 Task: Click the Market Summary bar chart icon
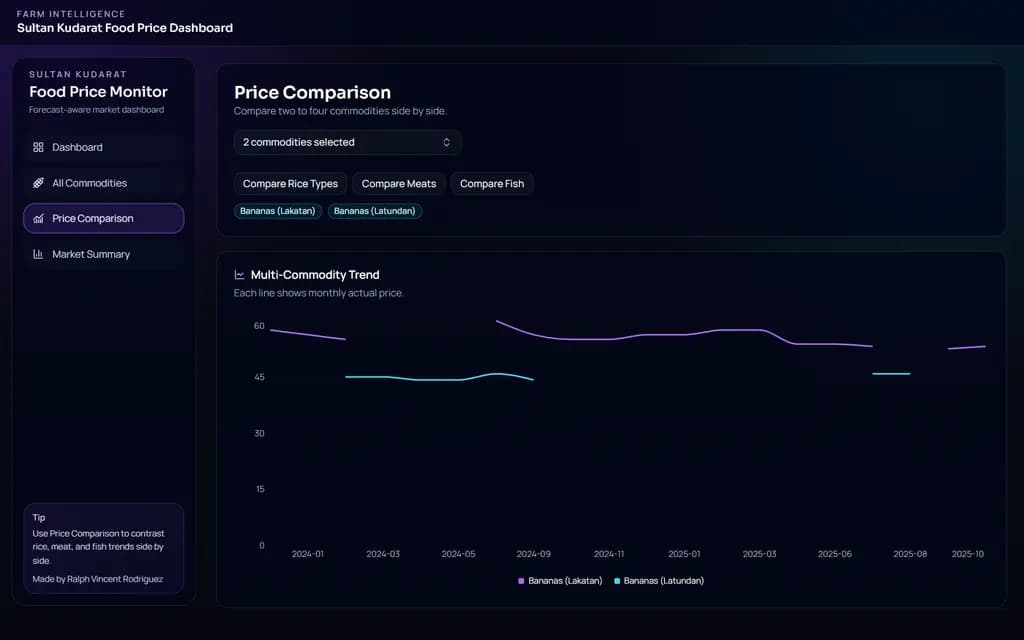click(38, 254)
